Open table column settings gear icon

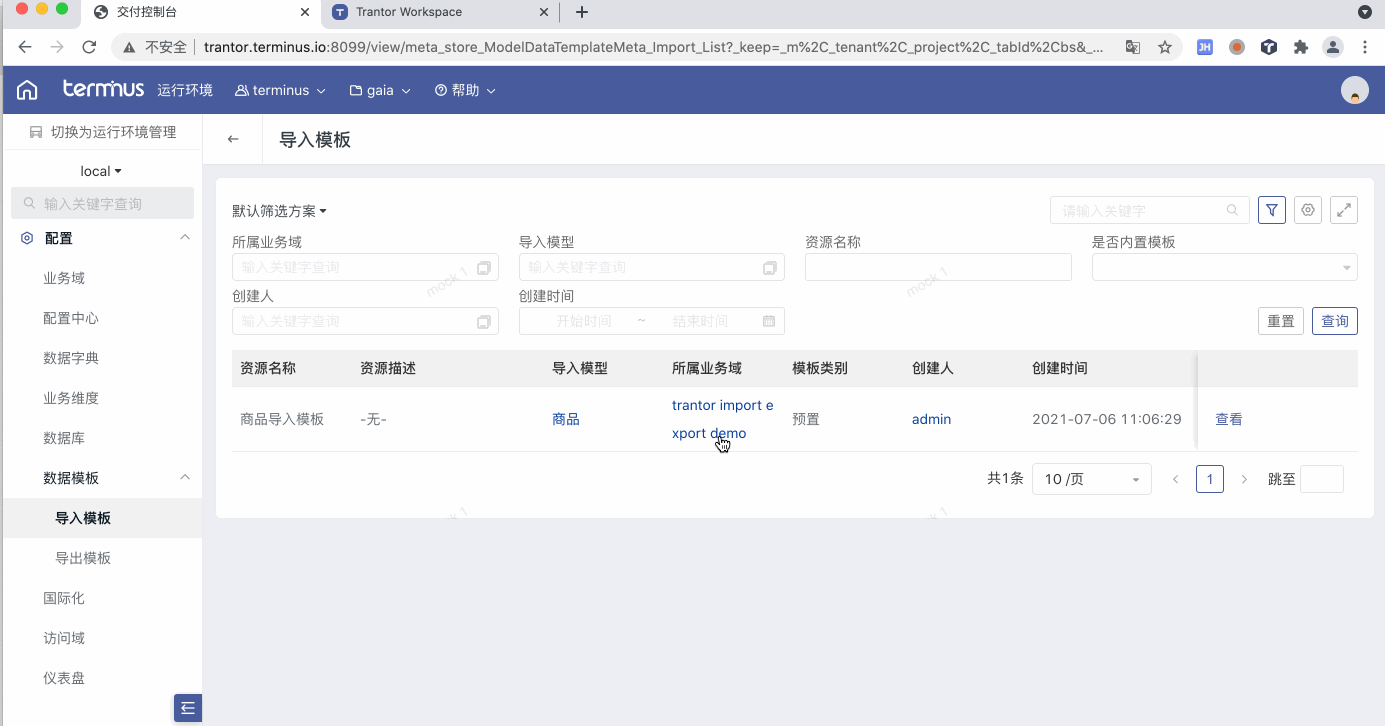[1308, 210]
